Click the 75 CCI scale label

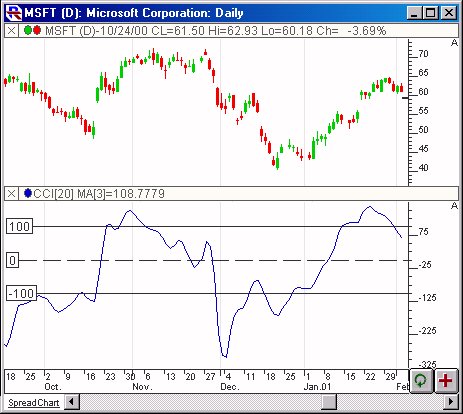point(423,232)
